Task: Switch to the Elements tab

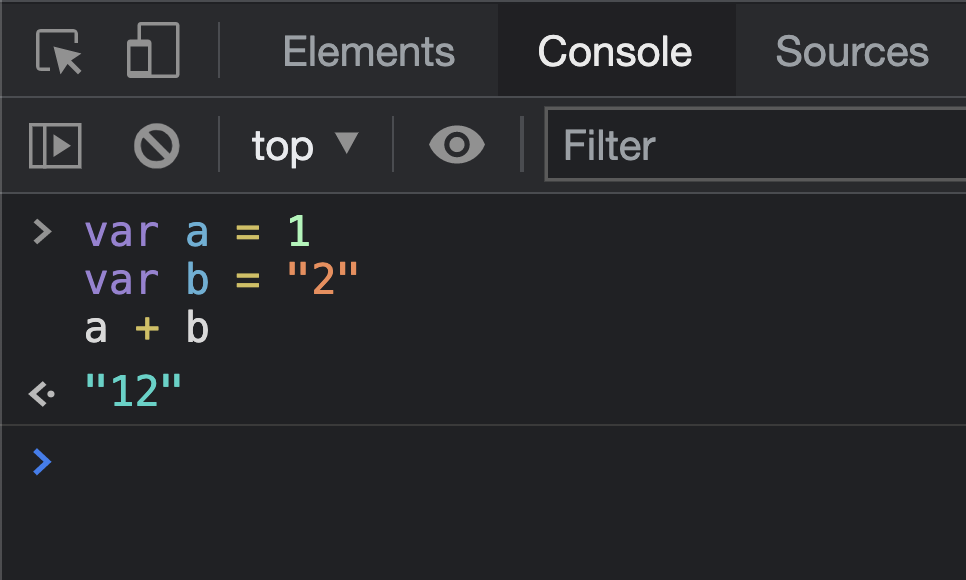Action: (x=369, y=50)
